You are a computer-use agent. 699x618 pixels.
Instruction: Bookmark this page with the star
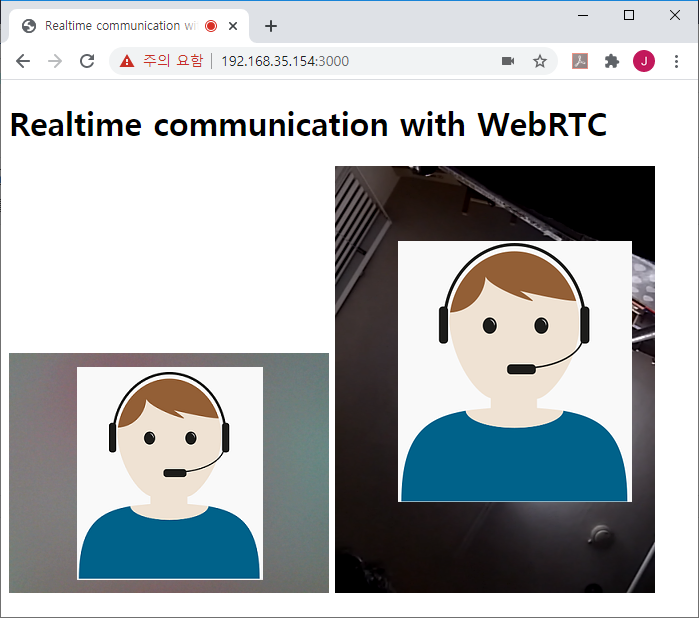(x=540, y=61)
